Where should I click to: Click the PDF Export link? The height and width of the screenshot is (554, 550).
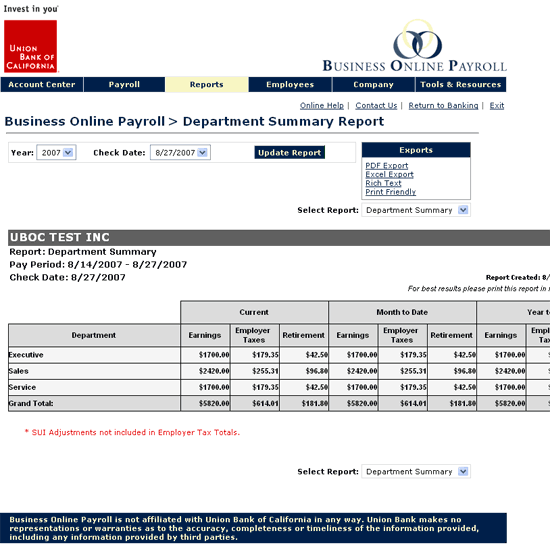tap(386, 165)
